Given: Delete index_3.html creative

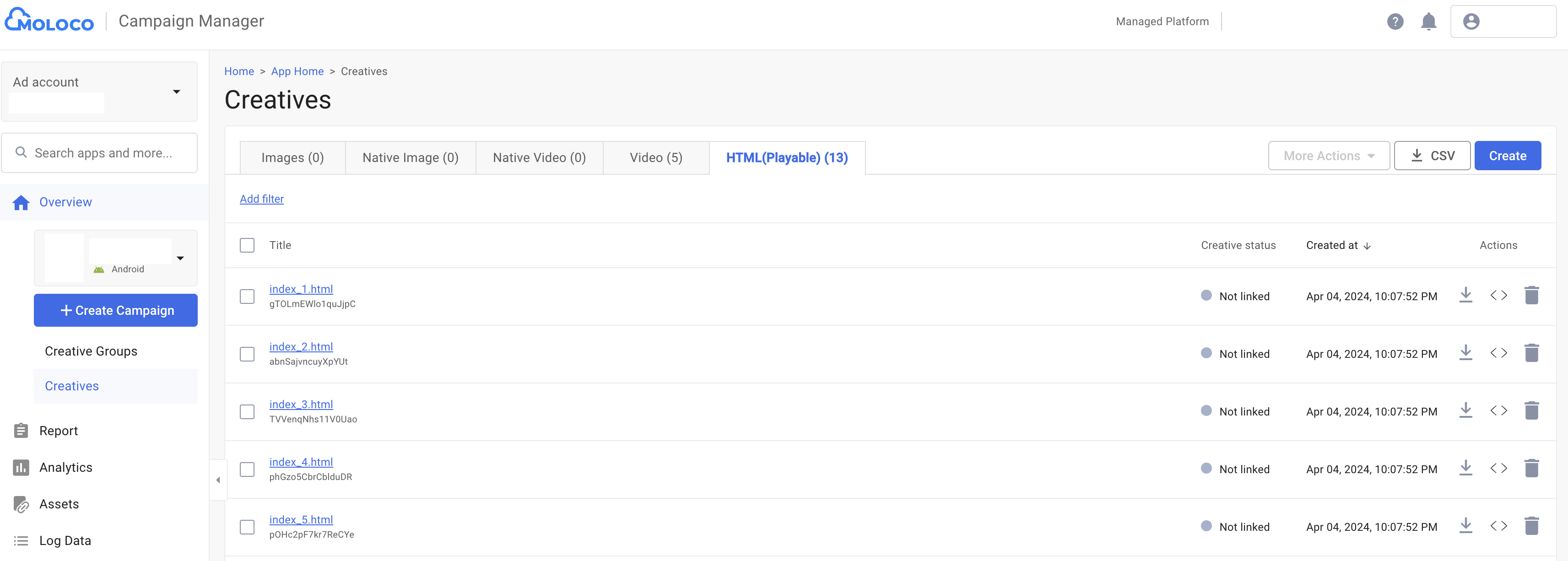Looking at the screenshot, I should click(x=1531, y=411).
